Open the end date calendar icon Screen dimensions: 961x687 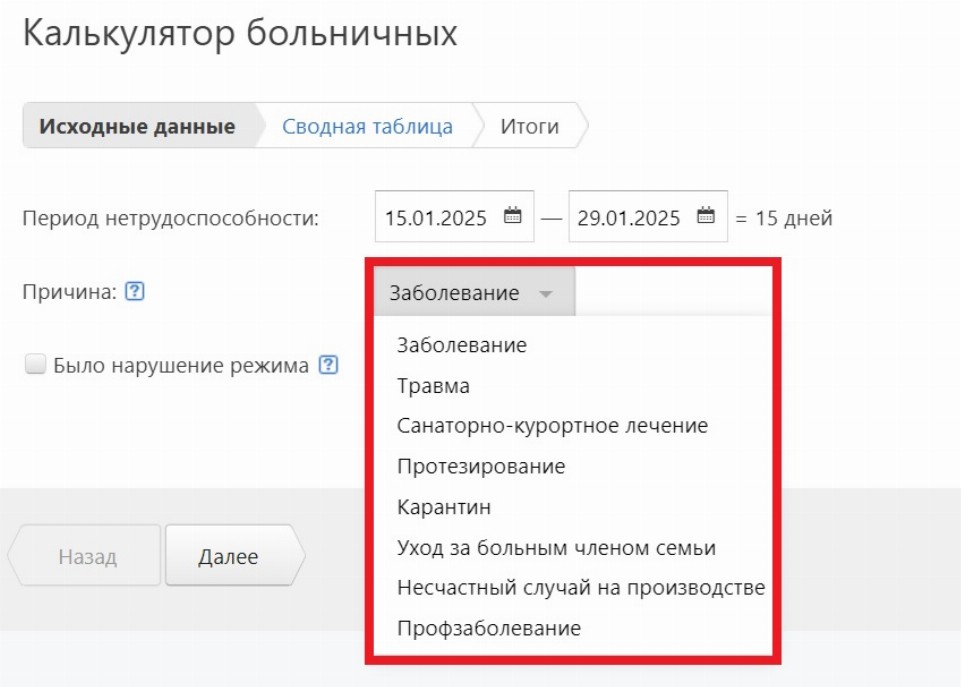pyautogui.click(x=705, y=216)
